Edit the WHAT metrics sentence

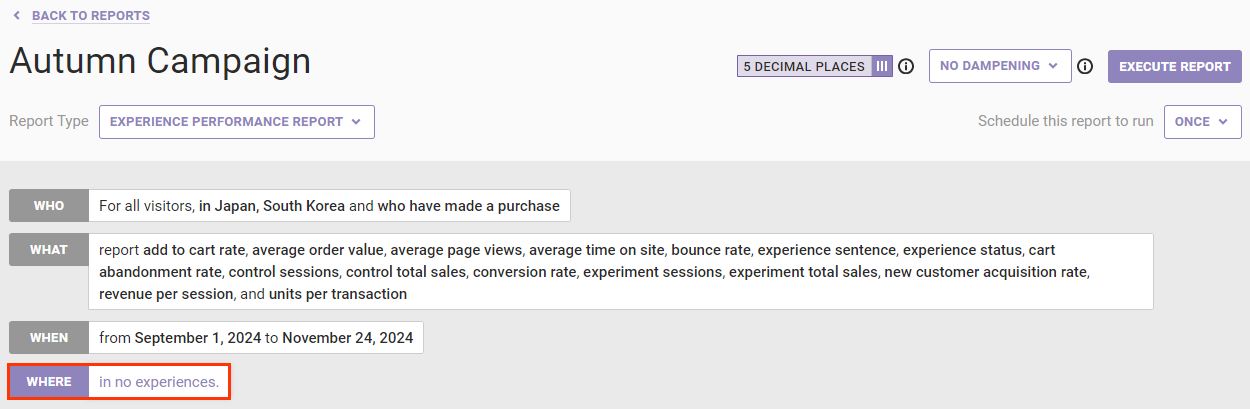621,272
